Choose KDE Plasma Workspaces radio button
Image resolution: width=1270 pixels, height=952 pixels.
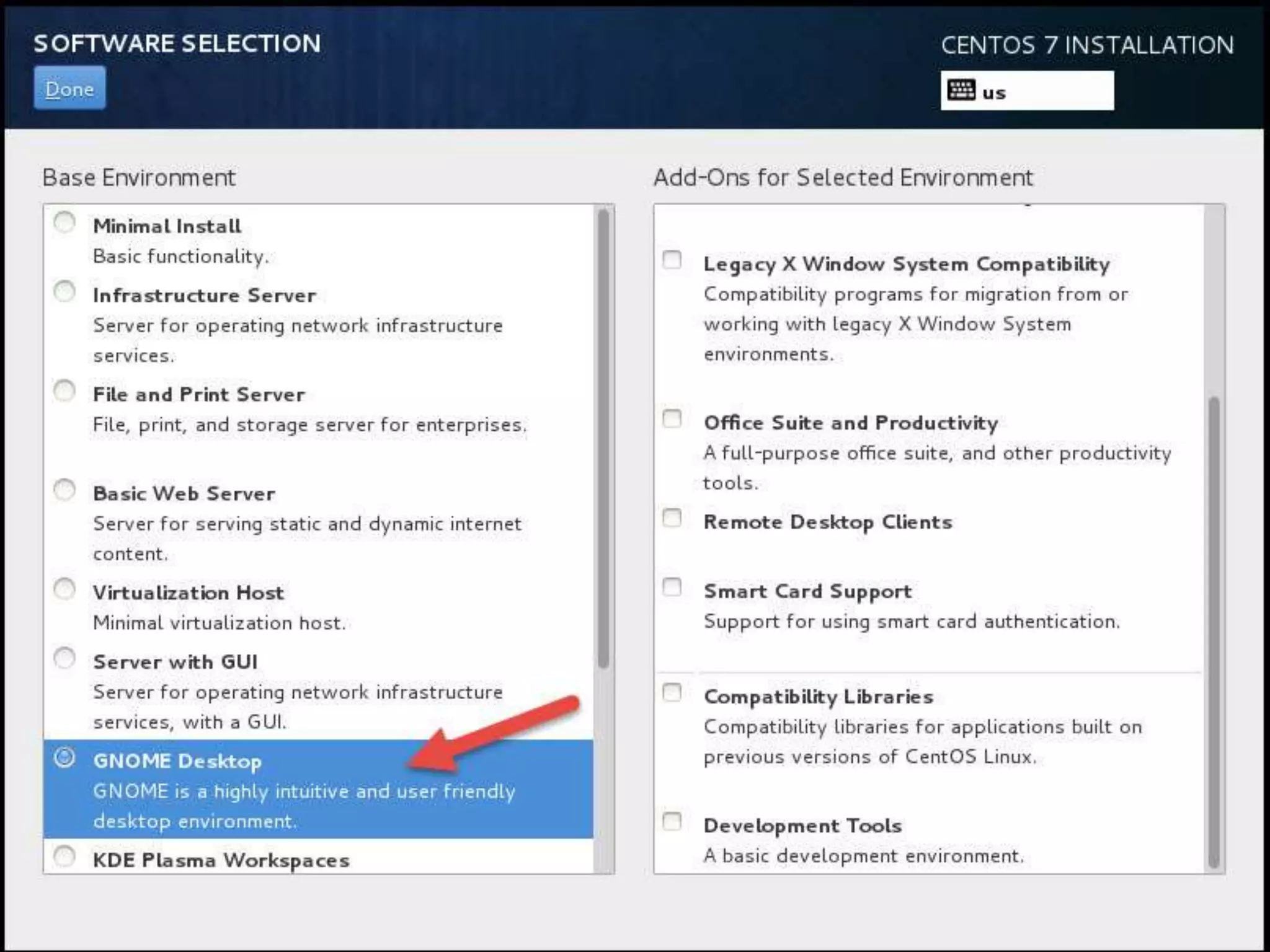[64, 857]
